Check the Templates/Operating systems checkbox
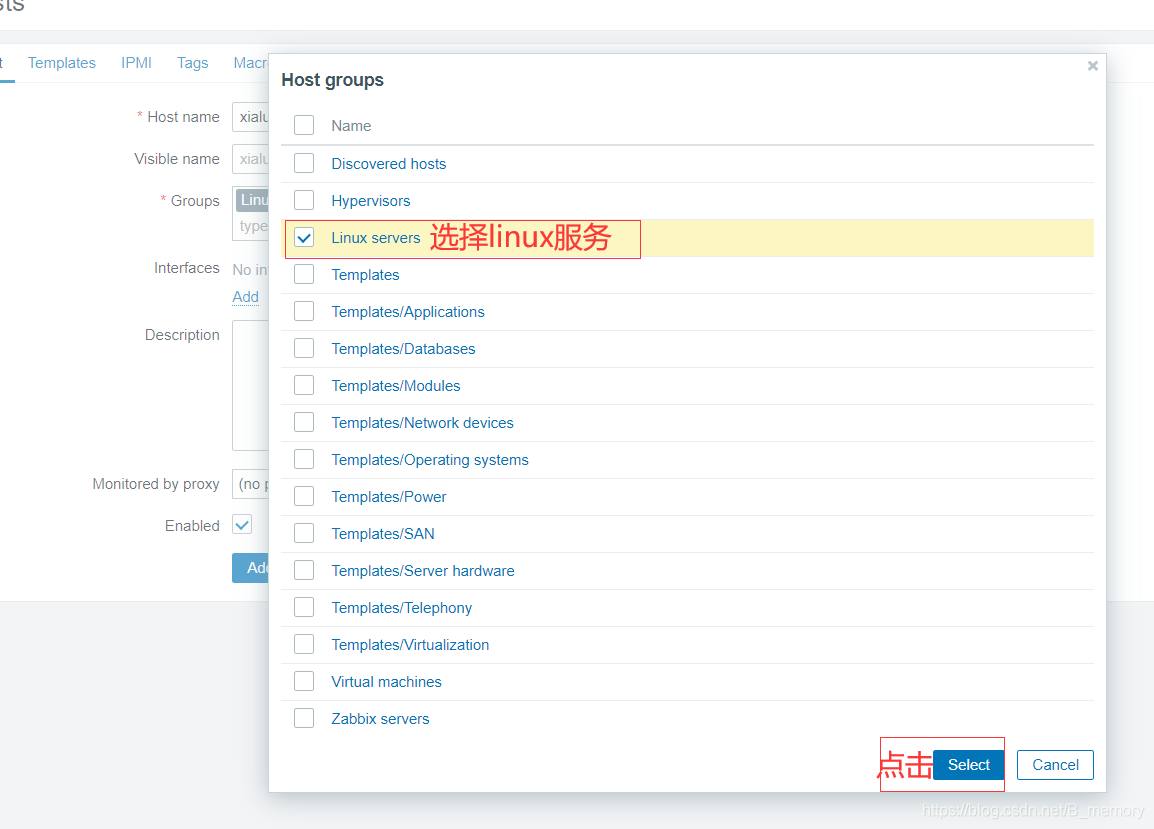Screen dimensions: 1154x829 [304, 459]
